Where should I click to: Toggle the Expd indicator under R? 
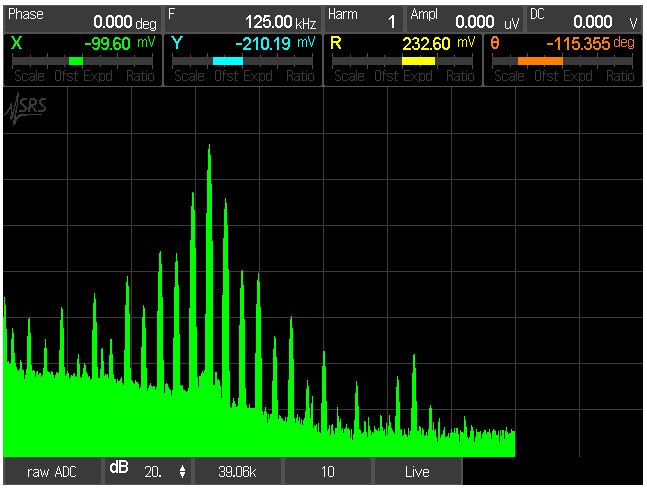[418, 76]
